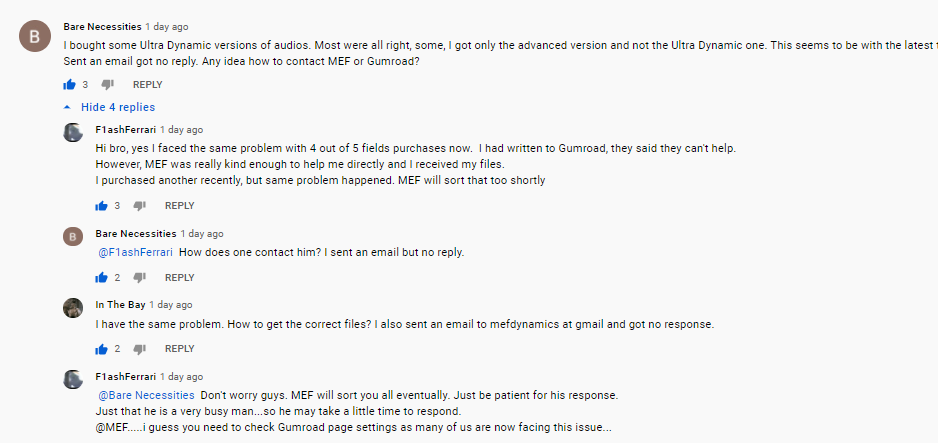Open F1ashFerrari's avatar on first reply

73,133
